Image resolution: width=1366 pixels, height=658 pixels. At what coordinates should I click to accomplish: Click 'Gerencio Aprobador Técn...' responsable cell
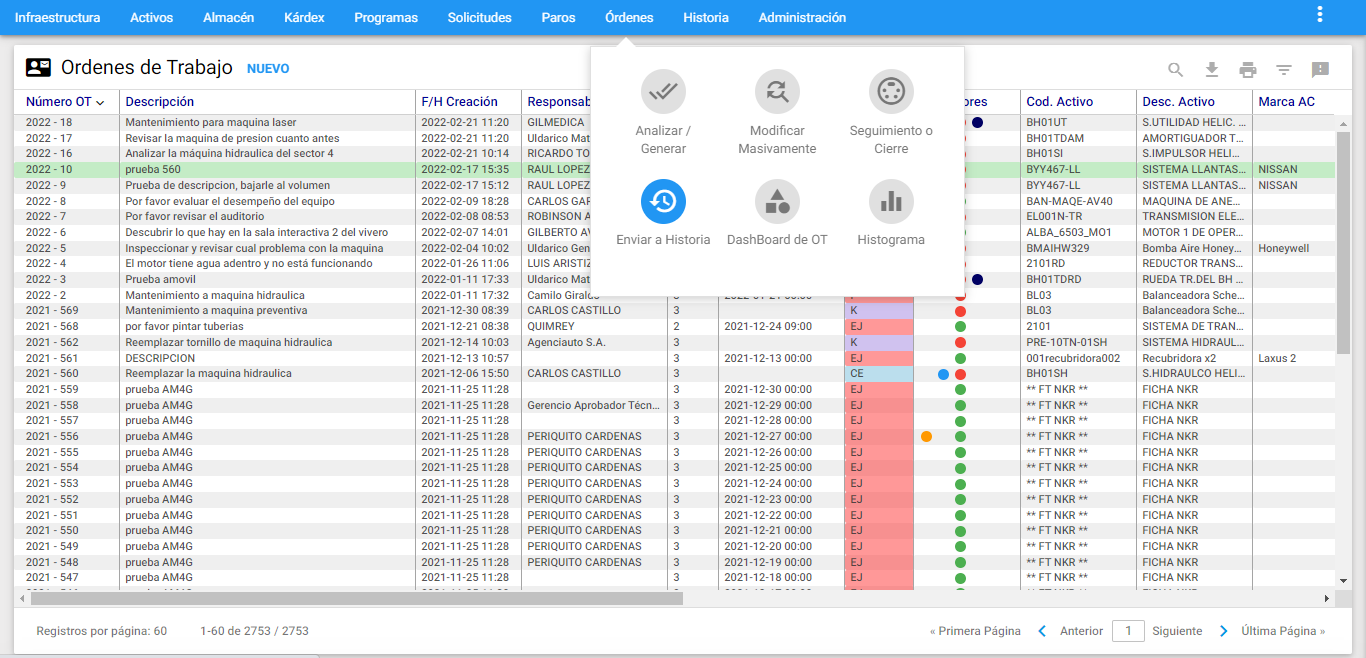pyautogui.click(x=594, y=405)
